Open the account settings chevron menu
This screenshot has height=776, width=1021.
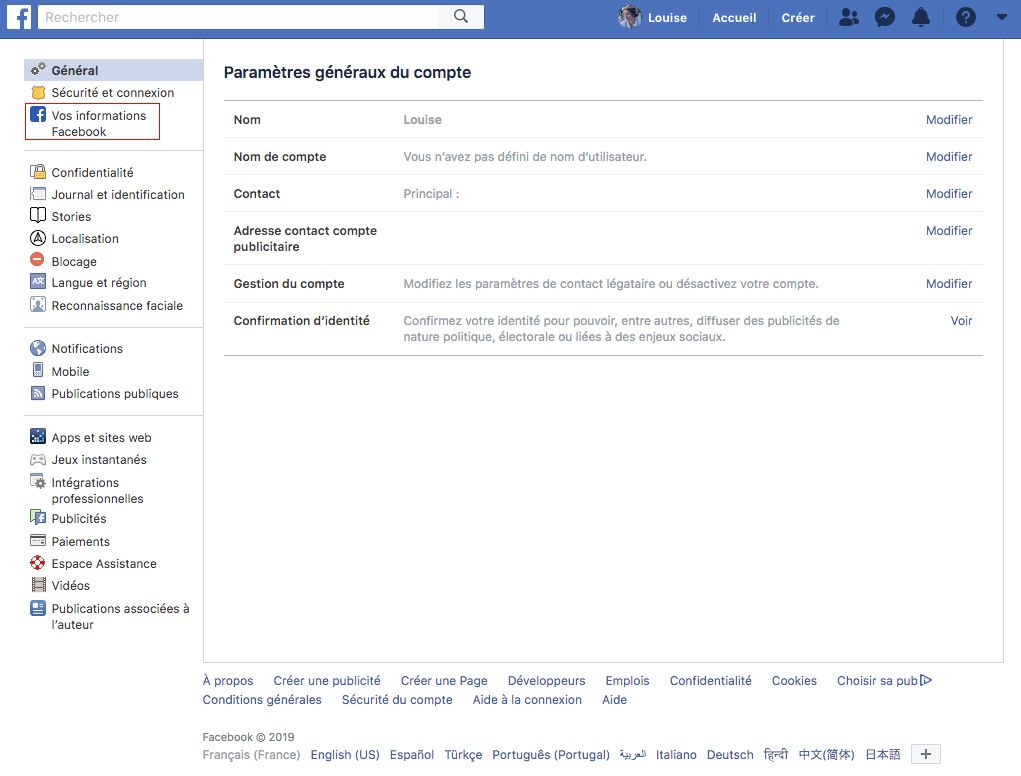click(x=1001, y=17)
